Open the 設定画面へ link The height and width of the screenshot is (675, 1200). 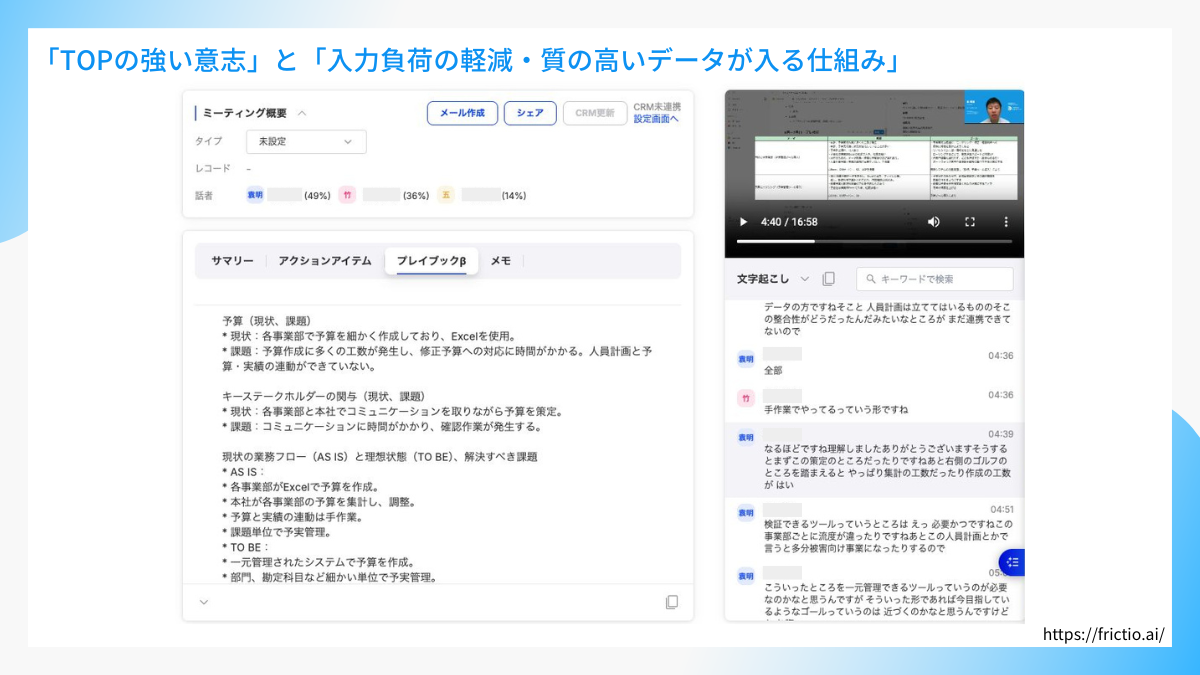point(656,119)
